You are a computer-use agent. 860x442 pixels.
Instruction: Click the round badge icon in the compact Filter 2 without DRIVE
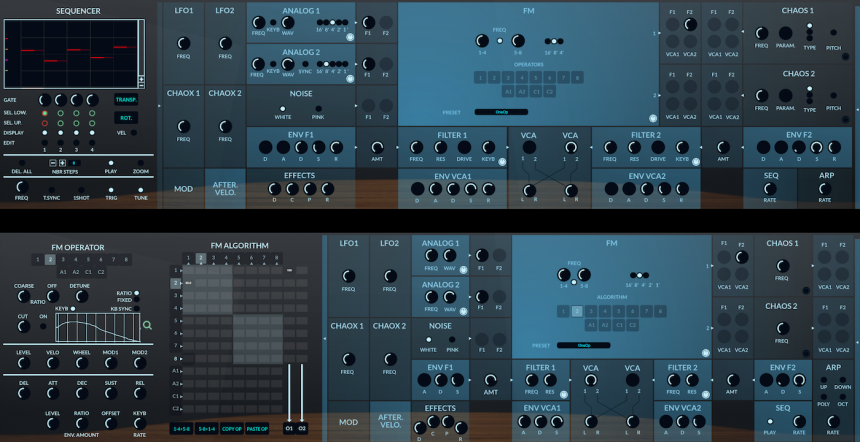[705, 394]
